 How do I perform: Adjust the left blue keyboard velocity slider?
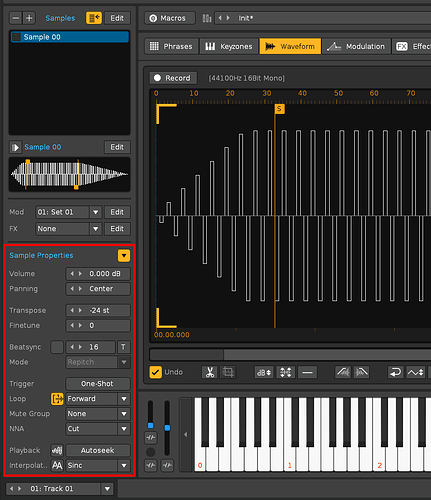150,426
